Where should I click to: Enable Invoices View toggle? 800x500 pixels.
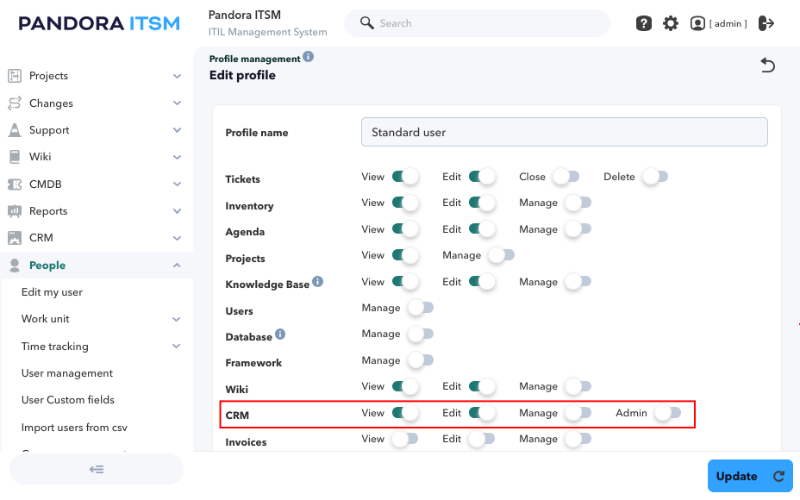pyautogui.click(x=405, y=439)
